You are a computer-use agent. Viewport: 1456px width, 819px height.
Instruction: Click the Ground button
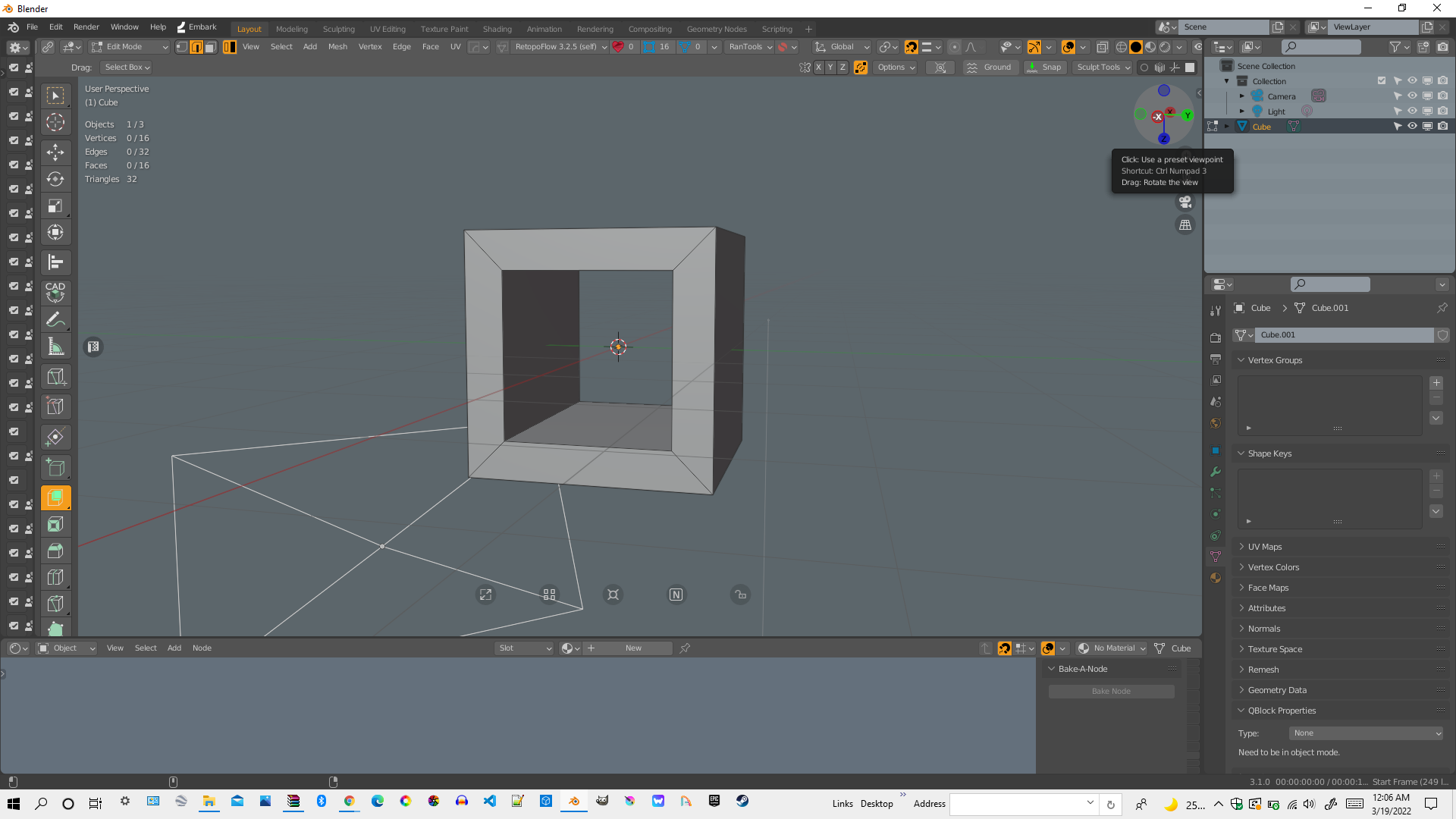pyautogui.click(x=990, y=67)
